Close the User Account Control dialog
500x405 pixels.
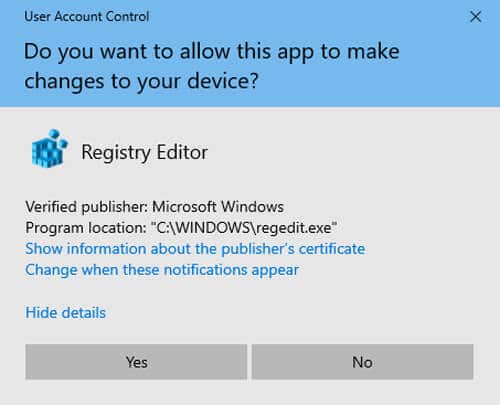(x=476, y=16)
